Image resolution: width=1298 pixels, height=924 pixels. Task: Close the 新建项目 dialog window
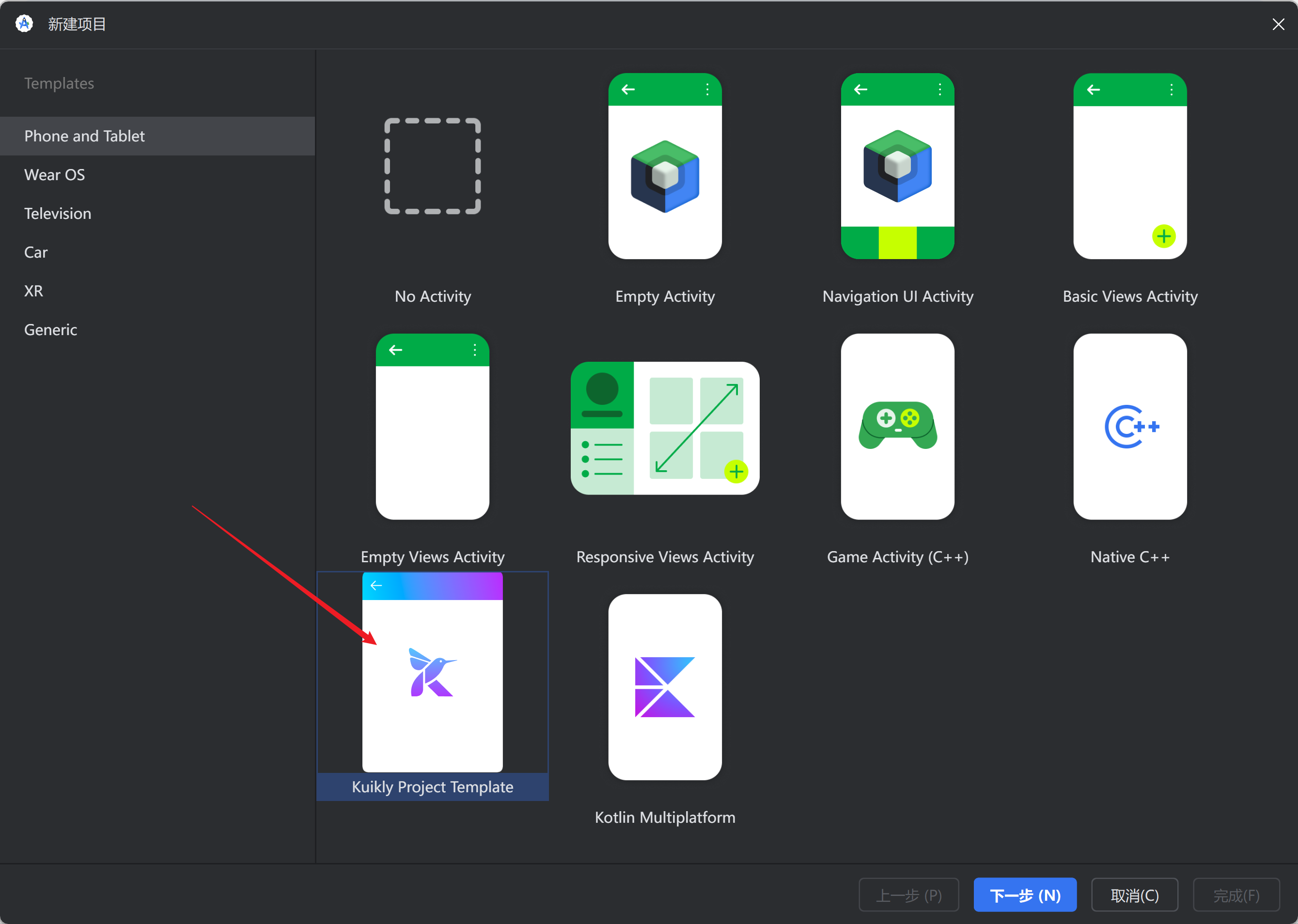click(1278, 24)
